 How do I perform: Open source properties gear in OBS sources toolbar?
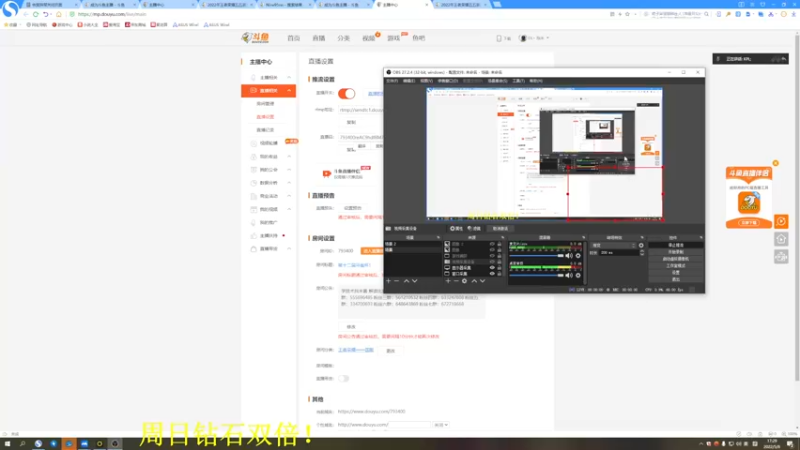click(x=464, y=281)
